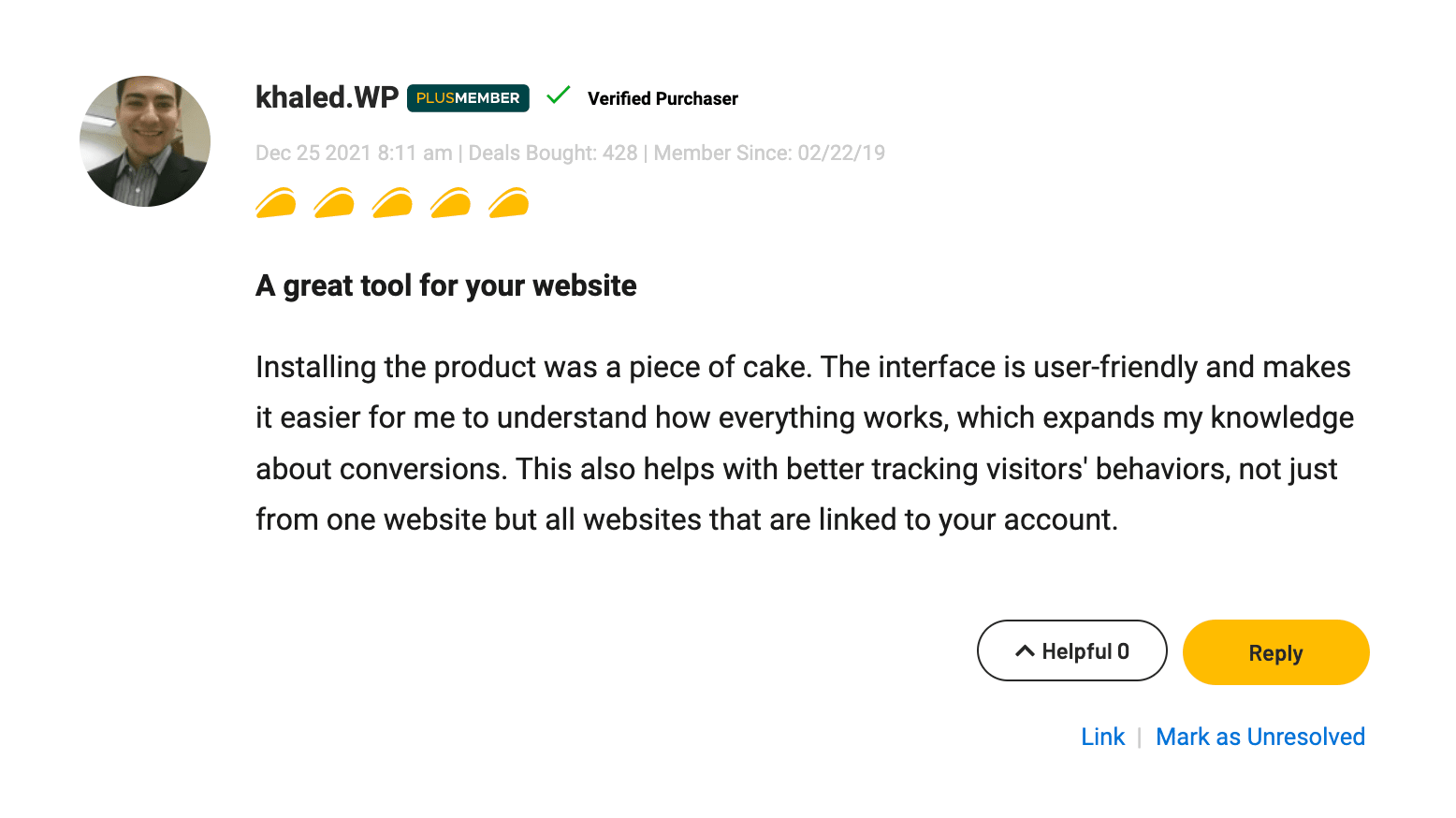Click the fourth taco rating icon
The height and width of the screenshot is (818, 1456).
tap(451, 203)
